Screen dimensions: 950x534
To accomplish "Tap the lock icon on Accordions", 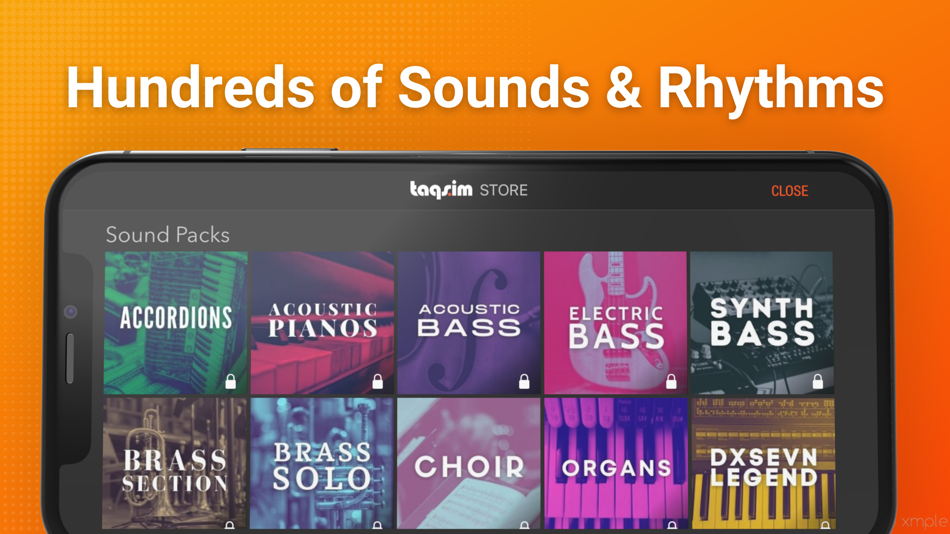I will click(230, 381).
